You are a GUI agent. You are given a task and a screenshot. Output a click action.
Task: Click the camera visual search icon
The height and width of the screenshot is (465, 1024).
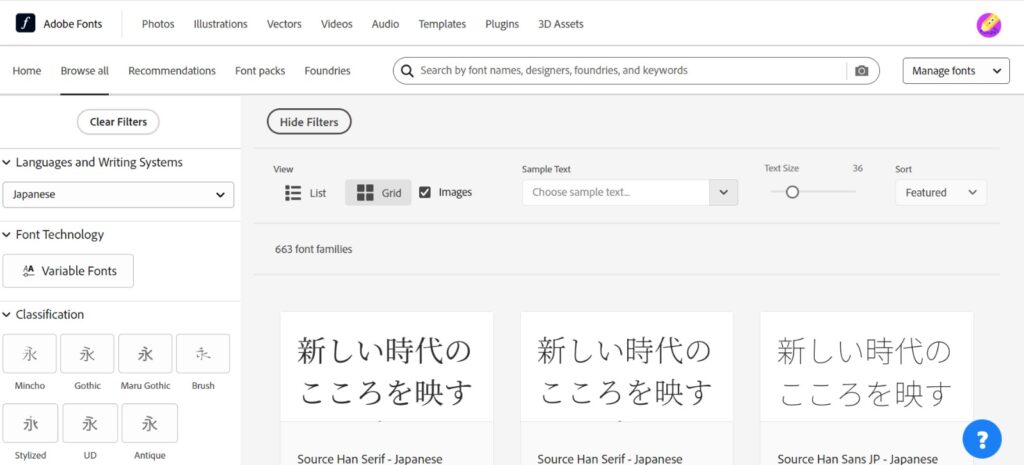[861, 71]
